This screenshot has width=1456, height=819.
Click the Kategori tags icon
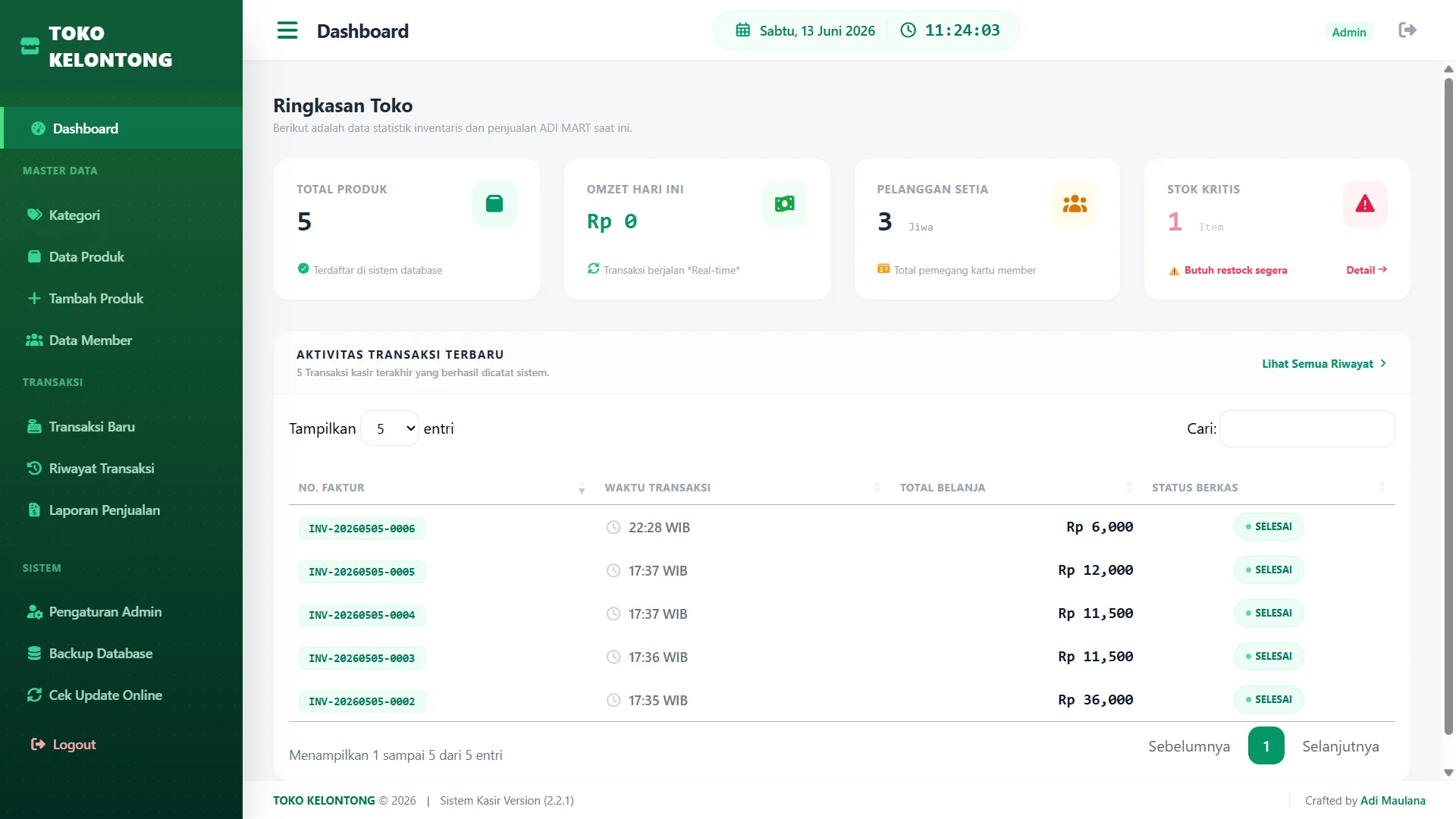click(35, 215)
